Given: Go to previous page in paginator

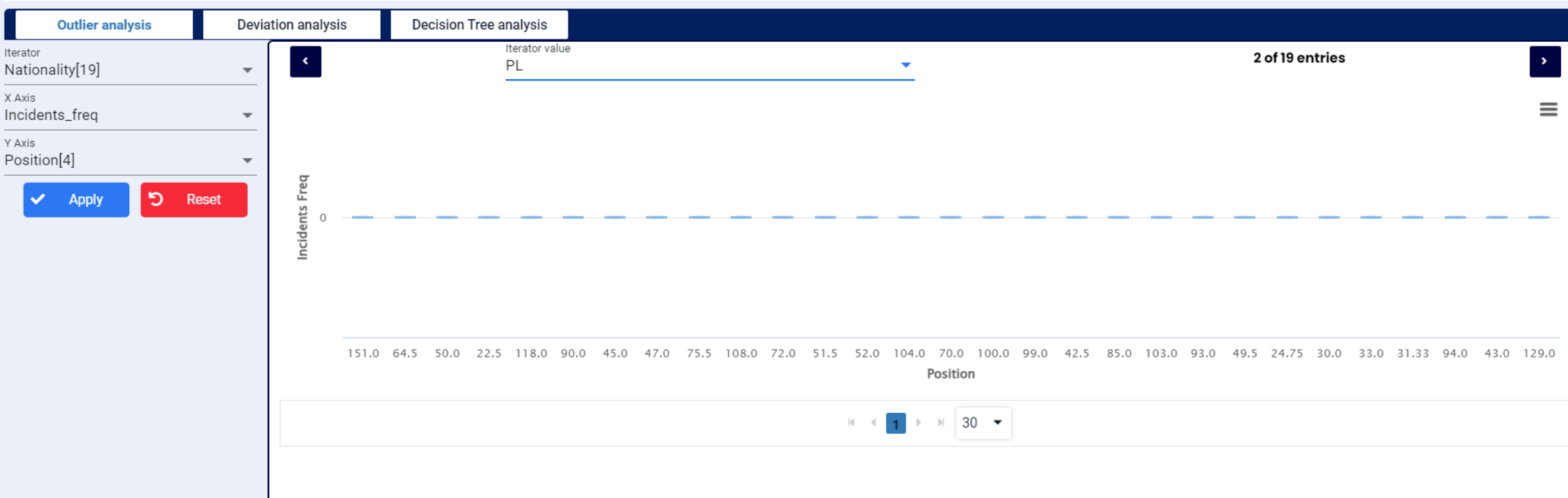Looking at the screenshot, I should coord(873,423).
